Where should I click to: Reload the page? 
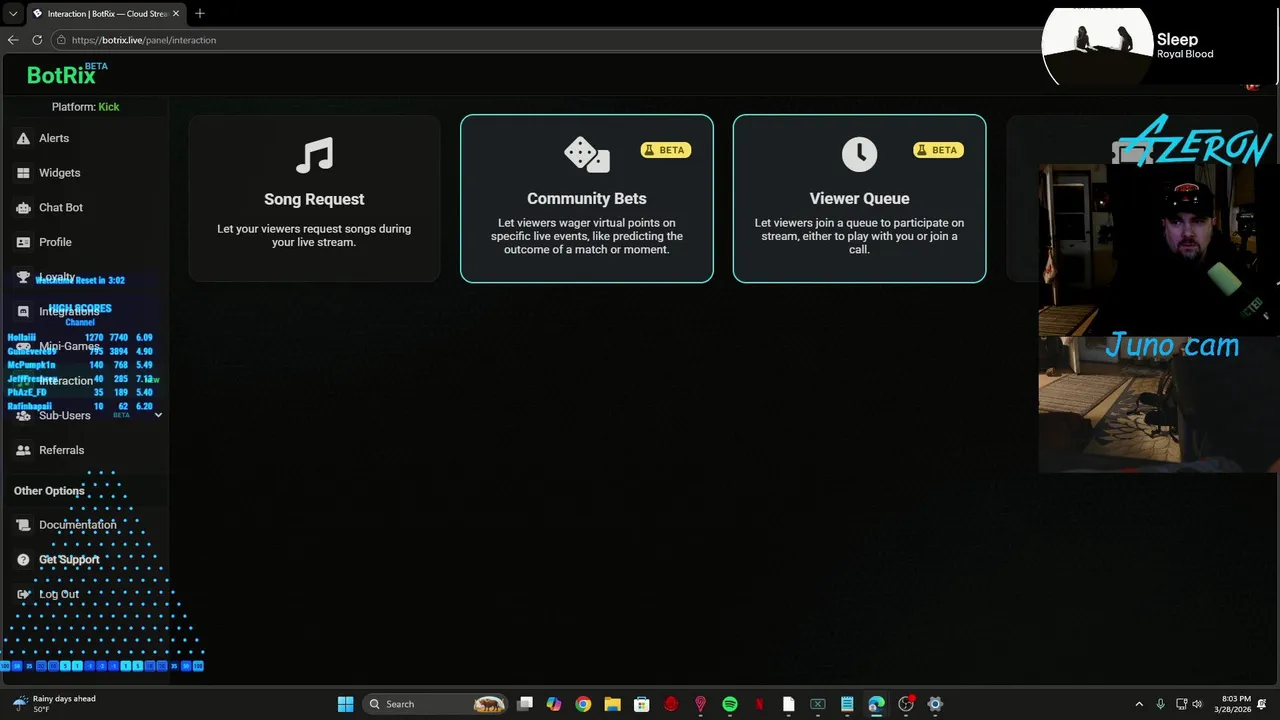click(x=37, y=40)
